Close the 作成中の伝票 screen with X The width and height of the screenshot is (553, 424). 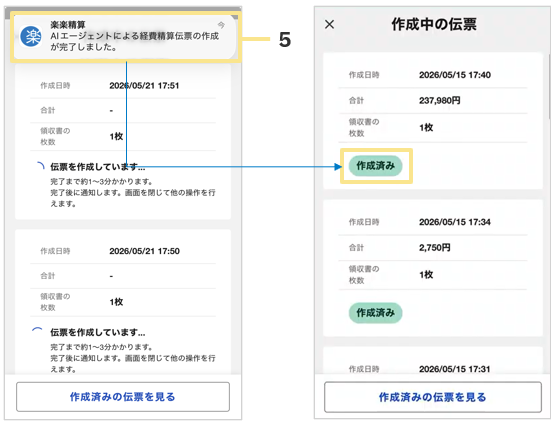click(x=329, y=24)
